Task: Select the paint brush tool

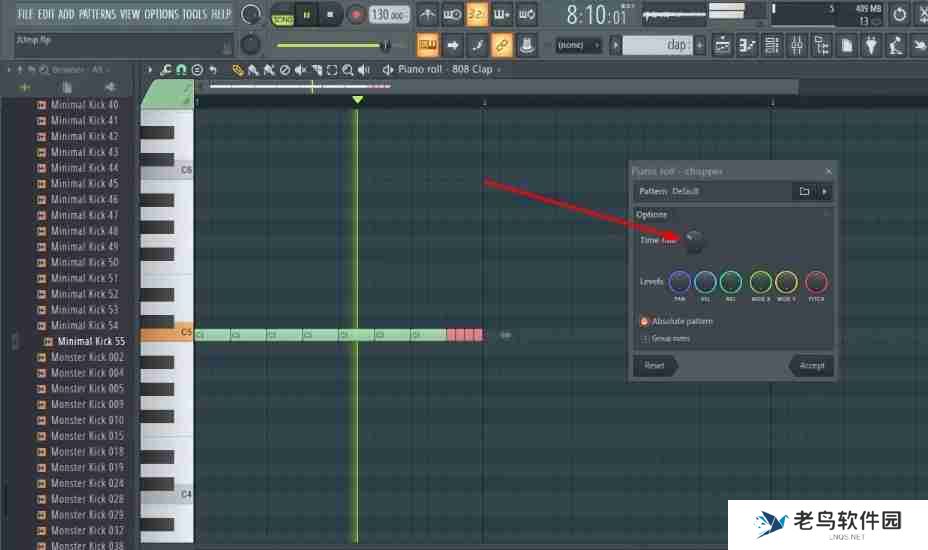Action: click(253, 70)
